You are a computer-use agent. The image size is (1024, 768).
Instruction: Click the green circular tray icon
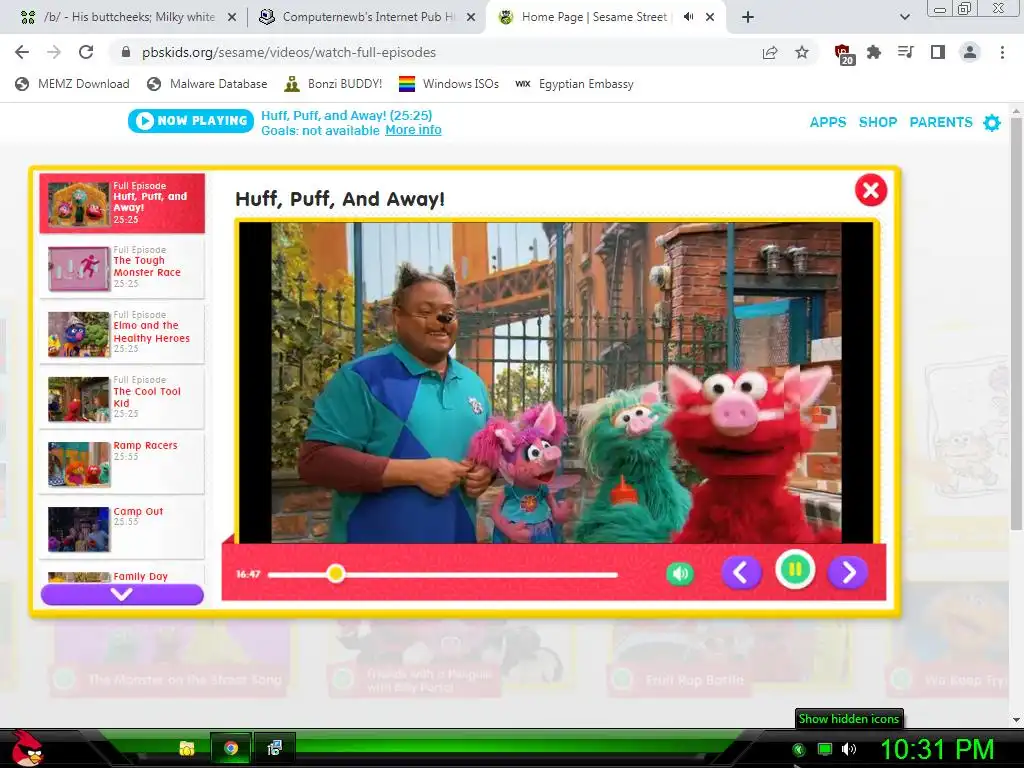pyautogui.click(x=798, y=750)
